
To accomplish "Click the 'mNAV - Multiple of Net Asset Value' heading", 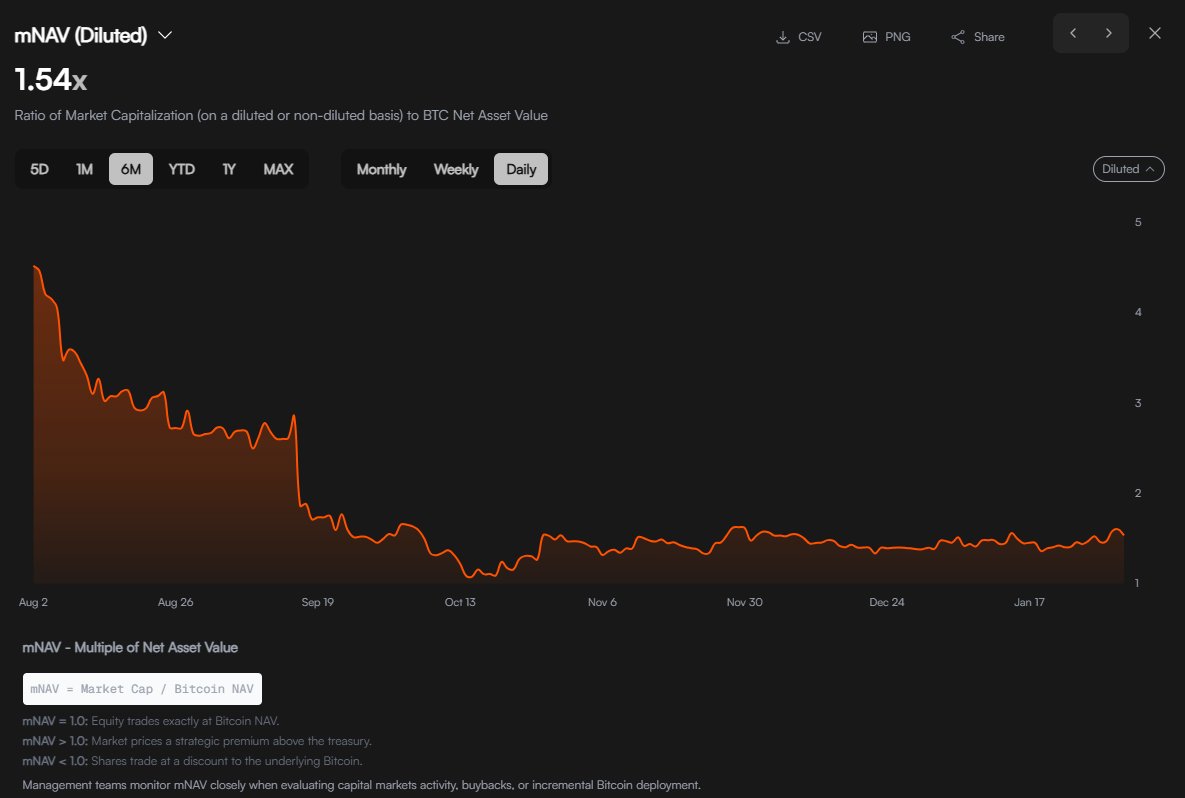I will [130, 648].
